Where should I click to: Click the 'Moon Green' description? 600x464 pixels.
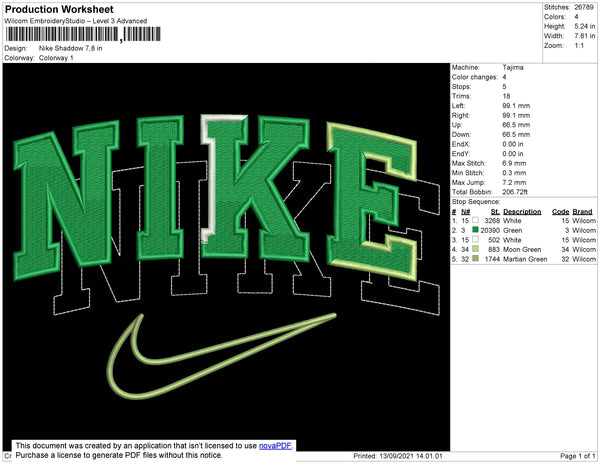coord(522,249)
